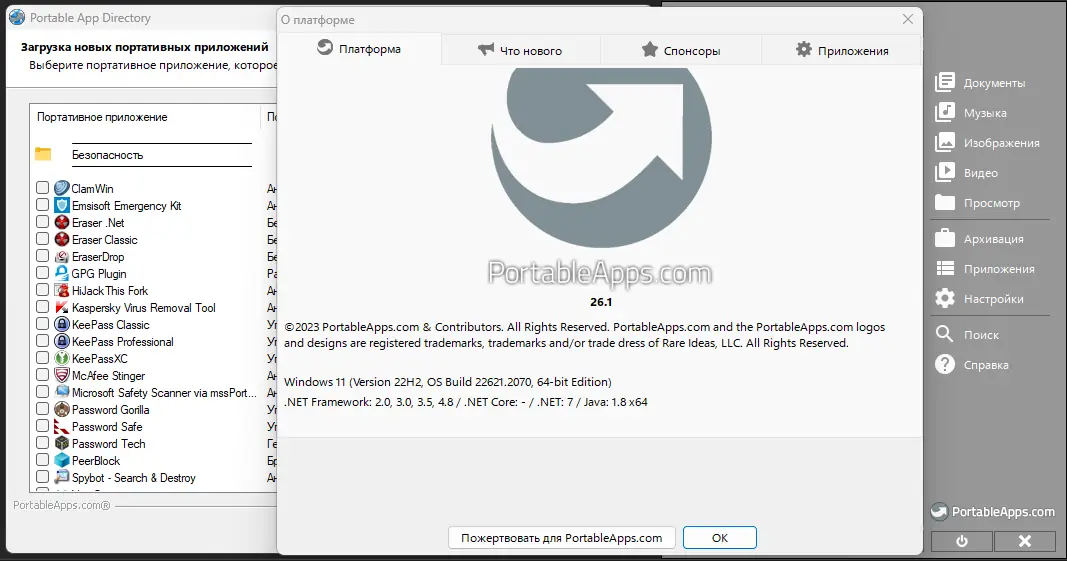
Task: Open Документы link in sidebar
Action: 994,83
